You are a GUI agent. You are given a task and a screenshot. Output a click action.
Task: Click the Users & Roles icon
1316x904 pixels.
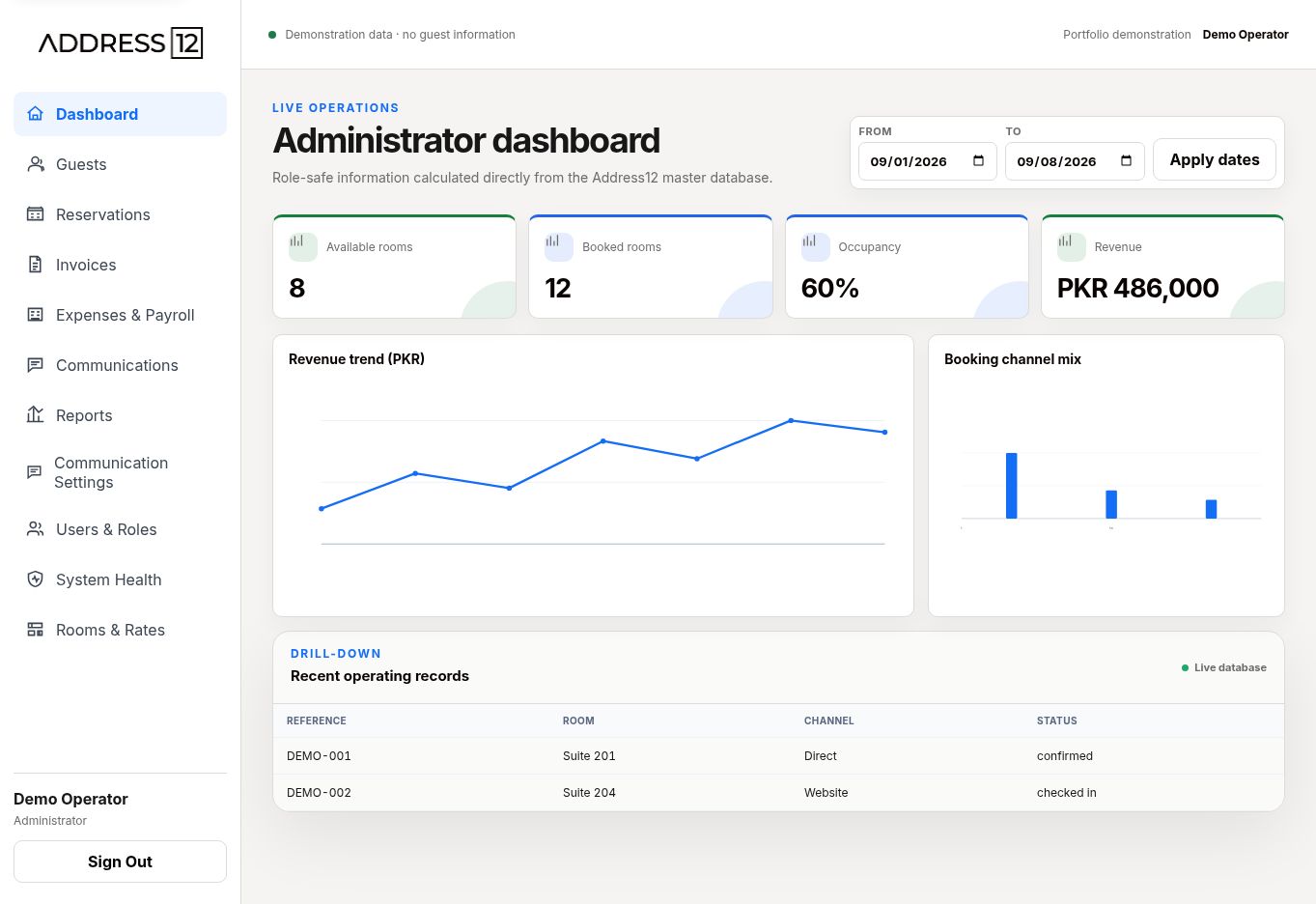tap(36, 529)
